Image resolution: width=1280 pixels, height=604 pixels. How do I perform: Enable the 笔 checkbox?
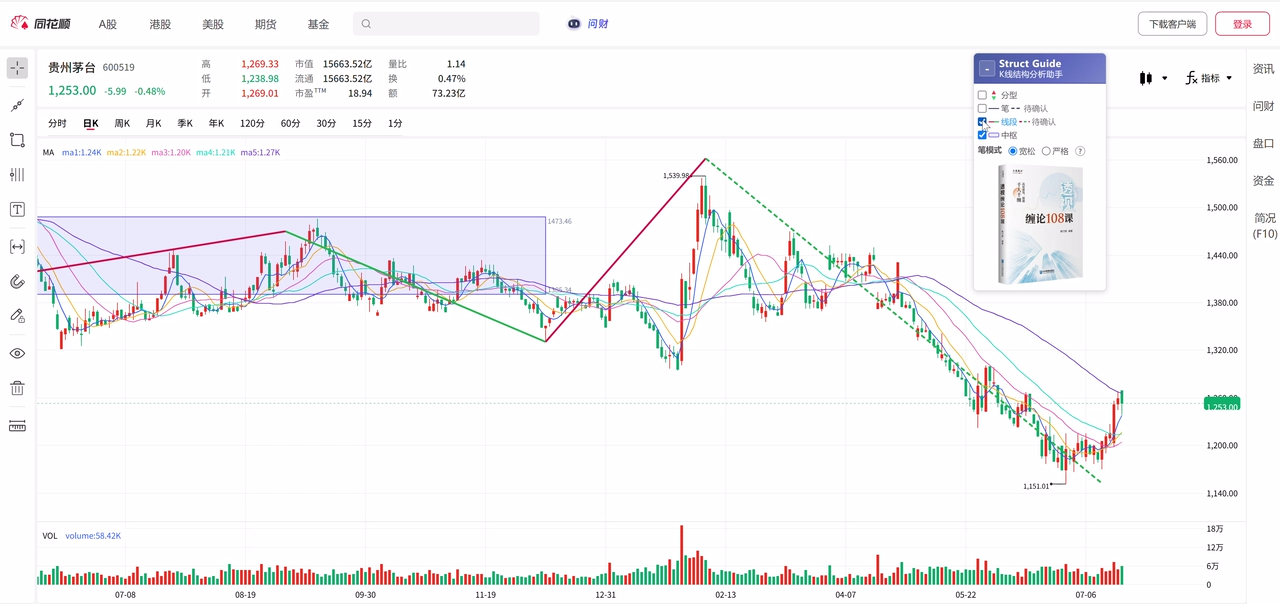[x=982, y=108]
